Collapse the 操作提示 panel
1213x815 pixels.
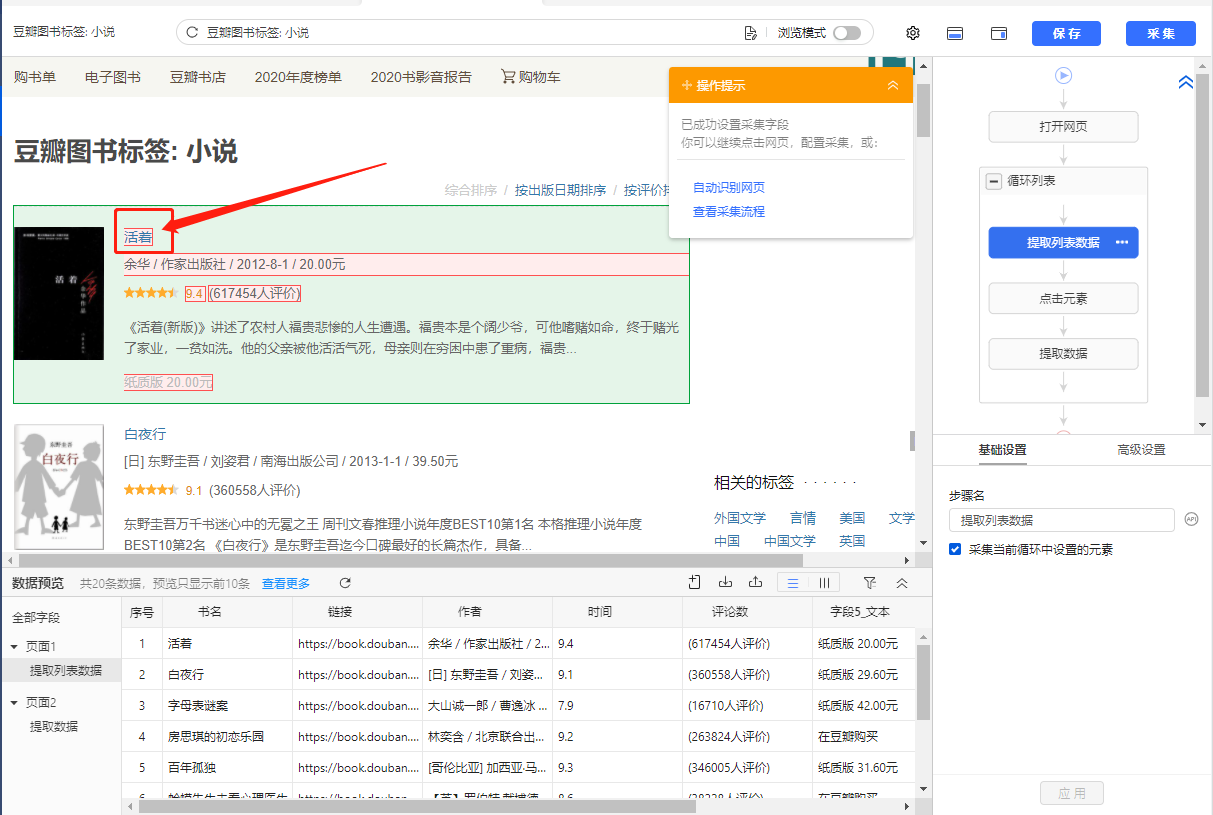(x=893, y=86)
